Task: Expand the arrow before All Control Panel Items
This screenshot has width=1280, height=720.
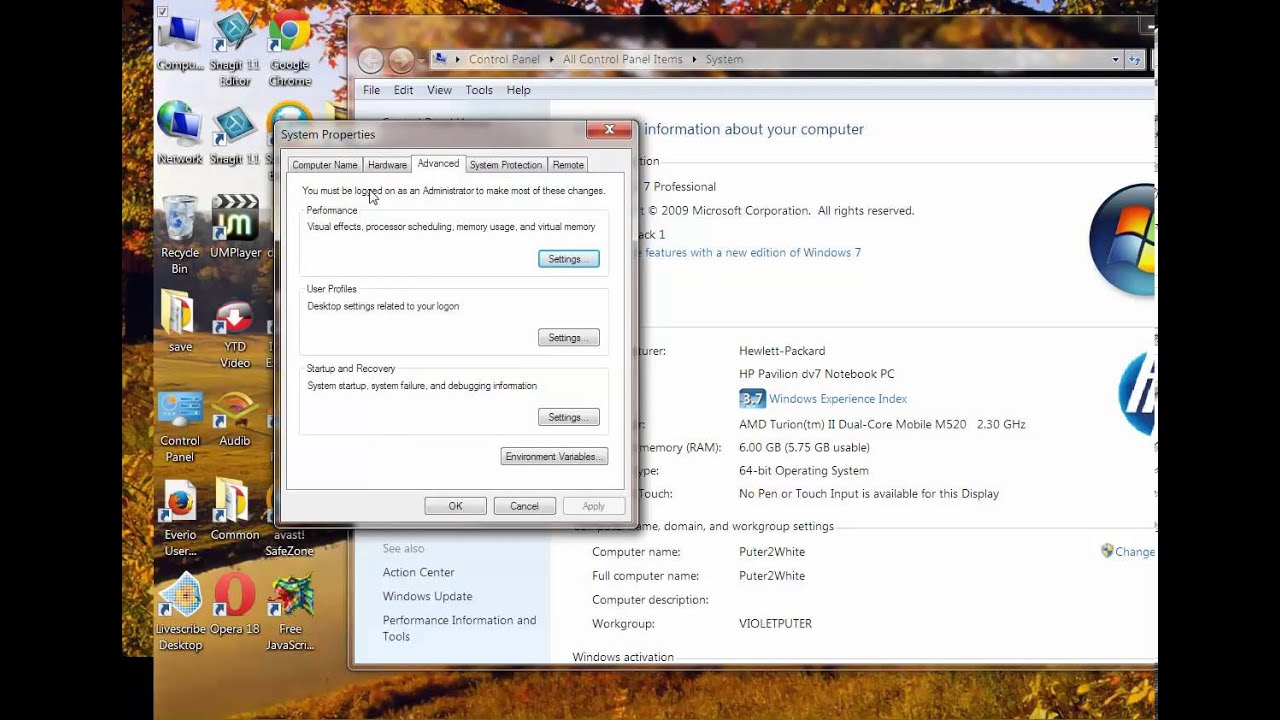Action: 552,59
